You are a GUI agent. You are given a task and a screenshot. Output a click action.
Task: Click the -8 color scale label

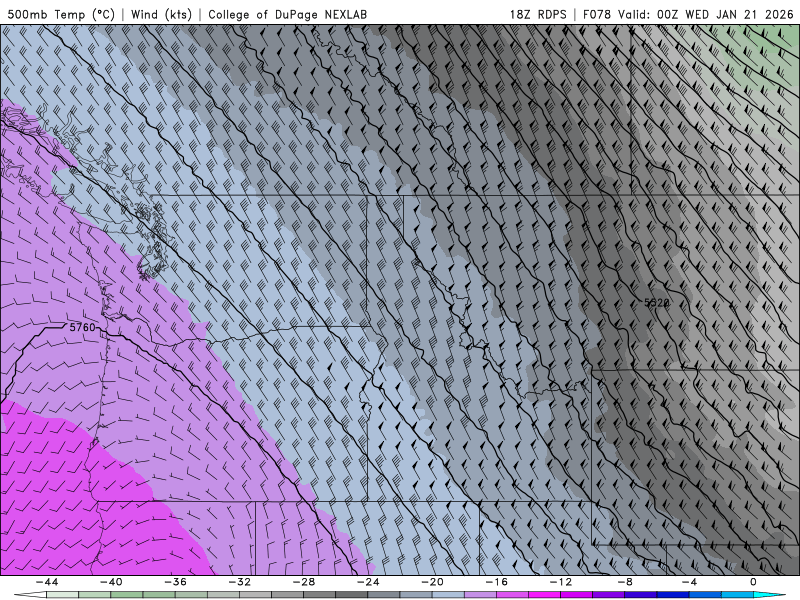coord(626,582)
